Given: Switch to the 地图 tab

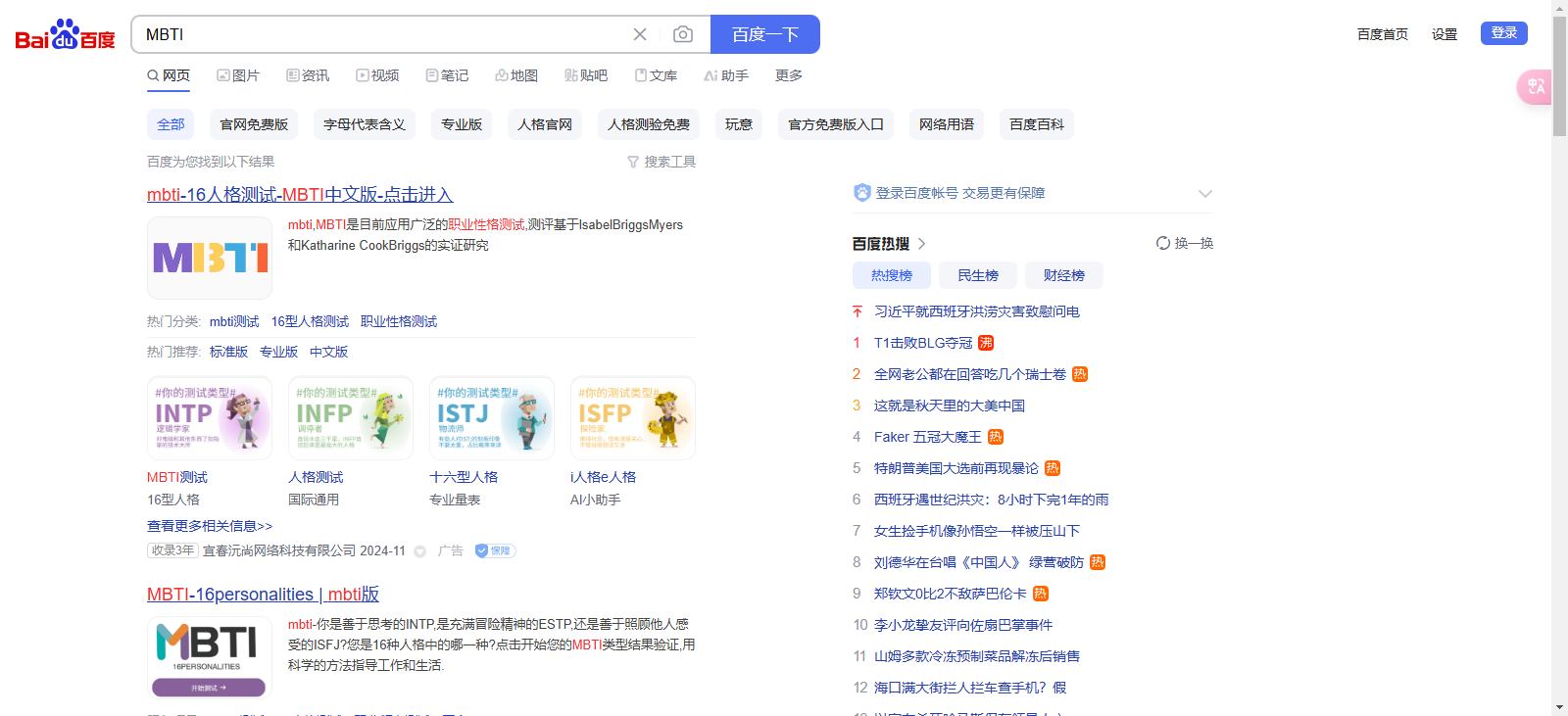Looking at the screenshot, I should [516, 75].
